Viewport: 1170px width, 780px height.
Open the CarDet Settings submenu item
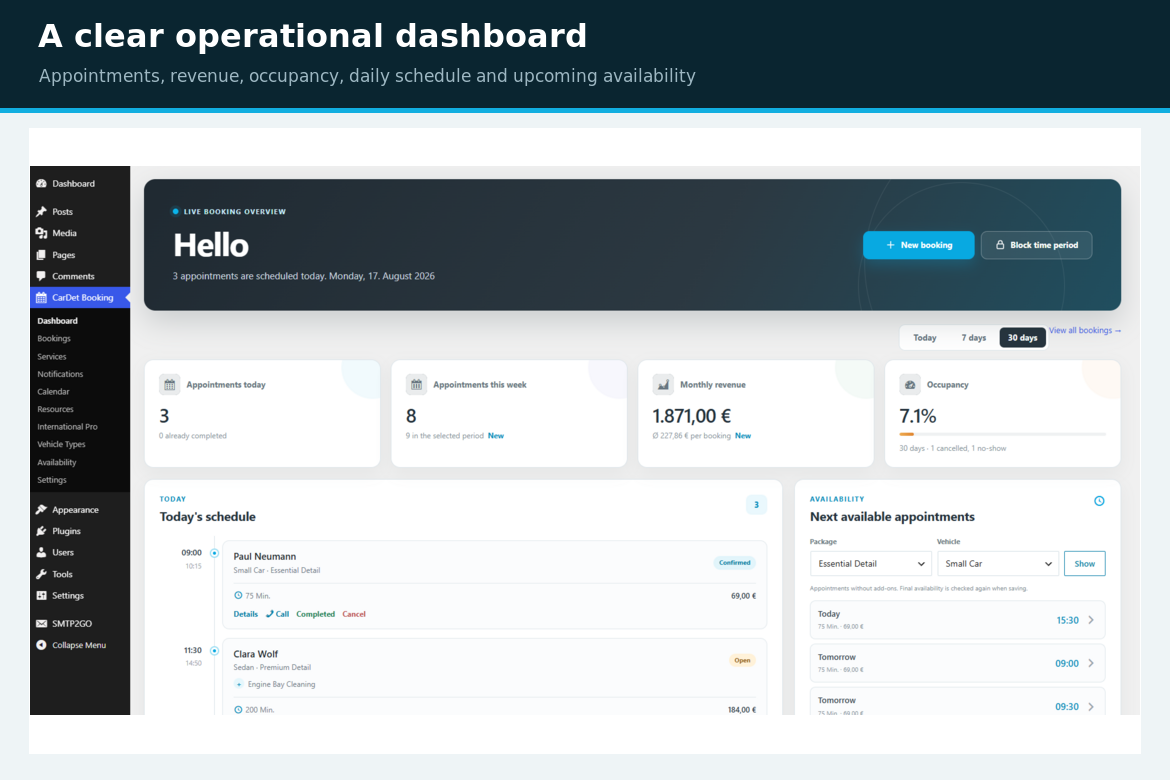(x=51, y=480)
